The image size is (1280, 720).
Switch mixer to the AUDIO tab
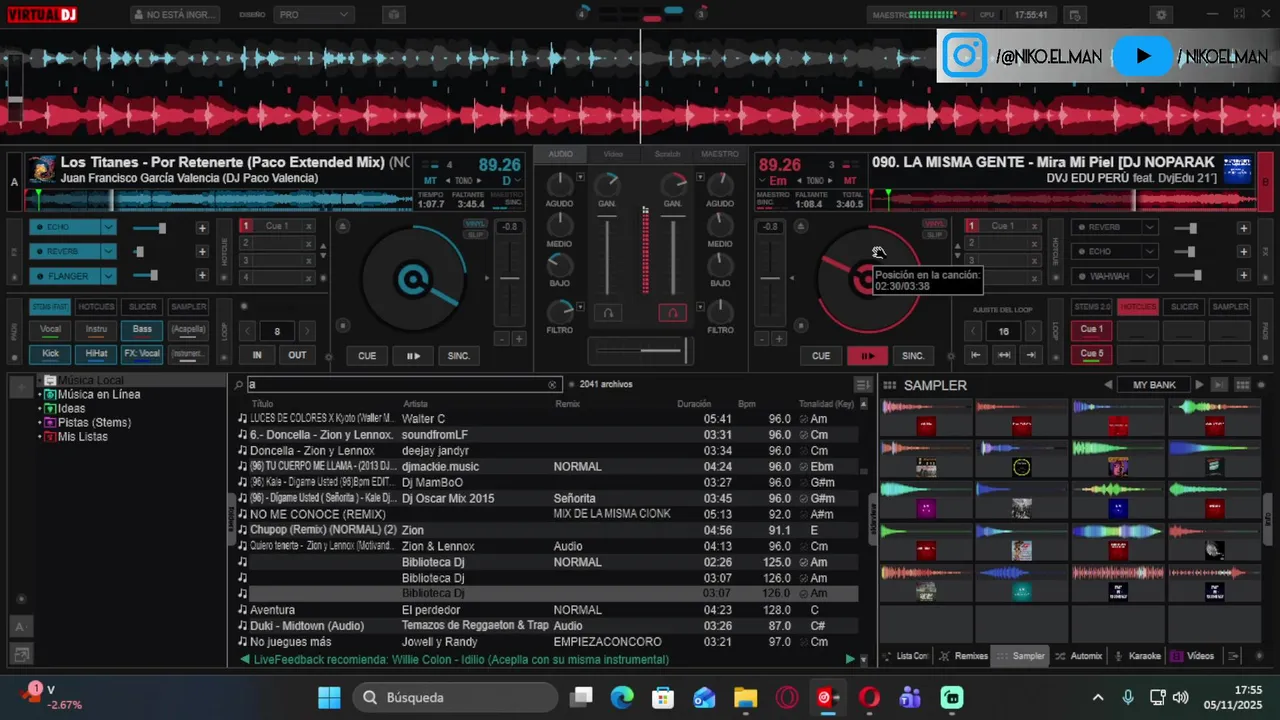[x=561, y=154]
